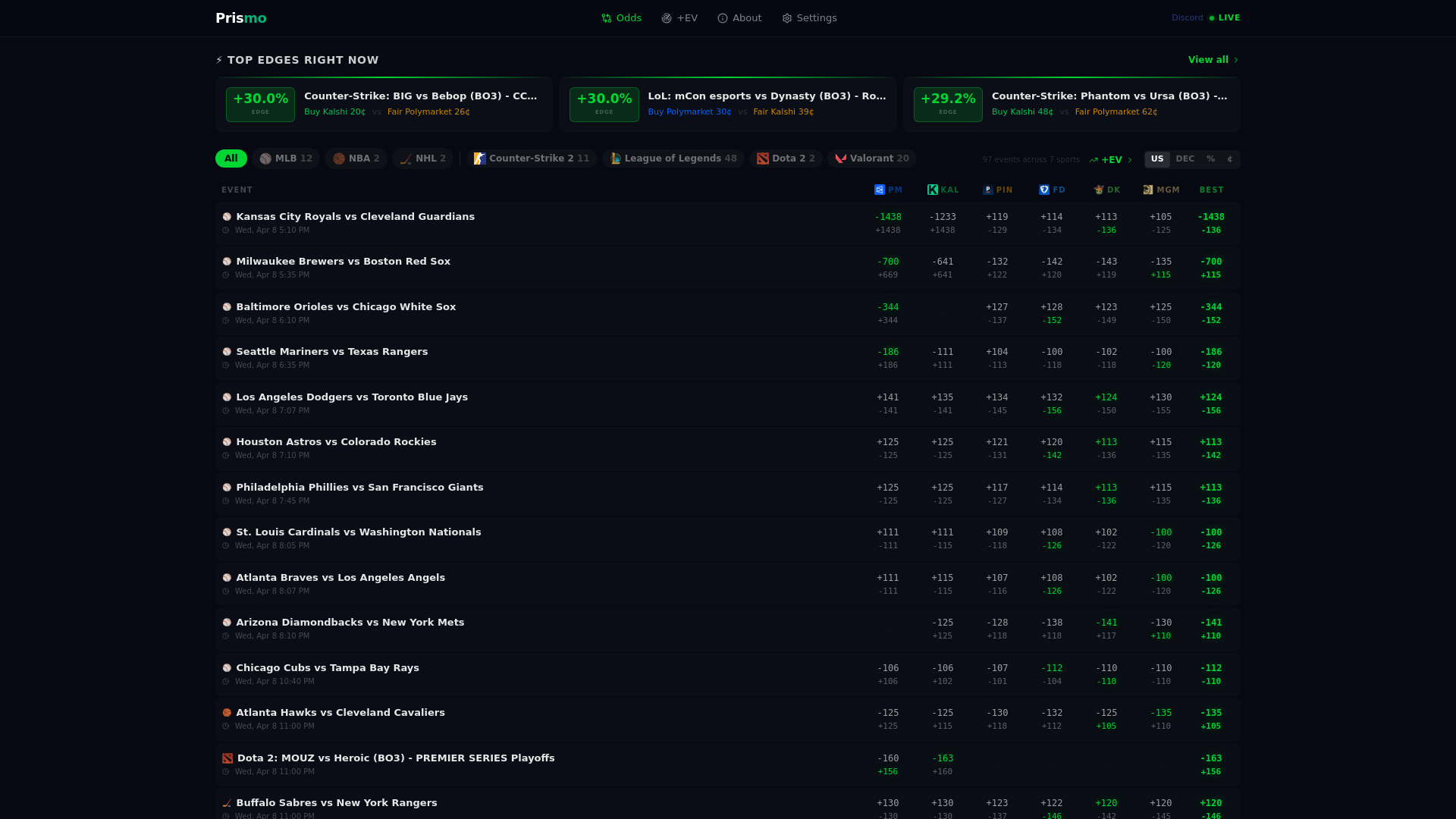Screen dimensions: 1456x819
Task: Open the Discord link
Action: click(1187, 18)
